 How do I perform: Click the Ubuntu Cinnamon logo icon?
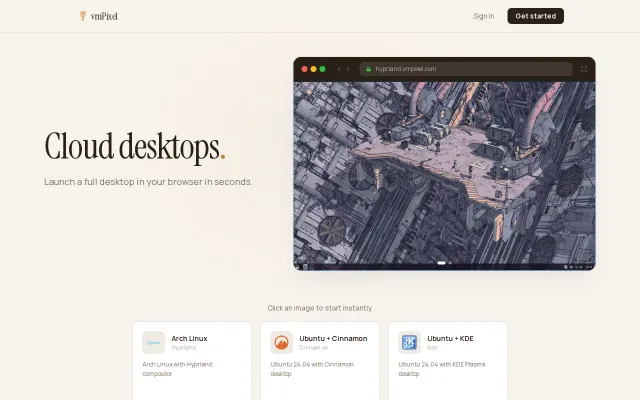click(281, 342)
